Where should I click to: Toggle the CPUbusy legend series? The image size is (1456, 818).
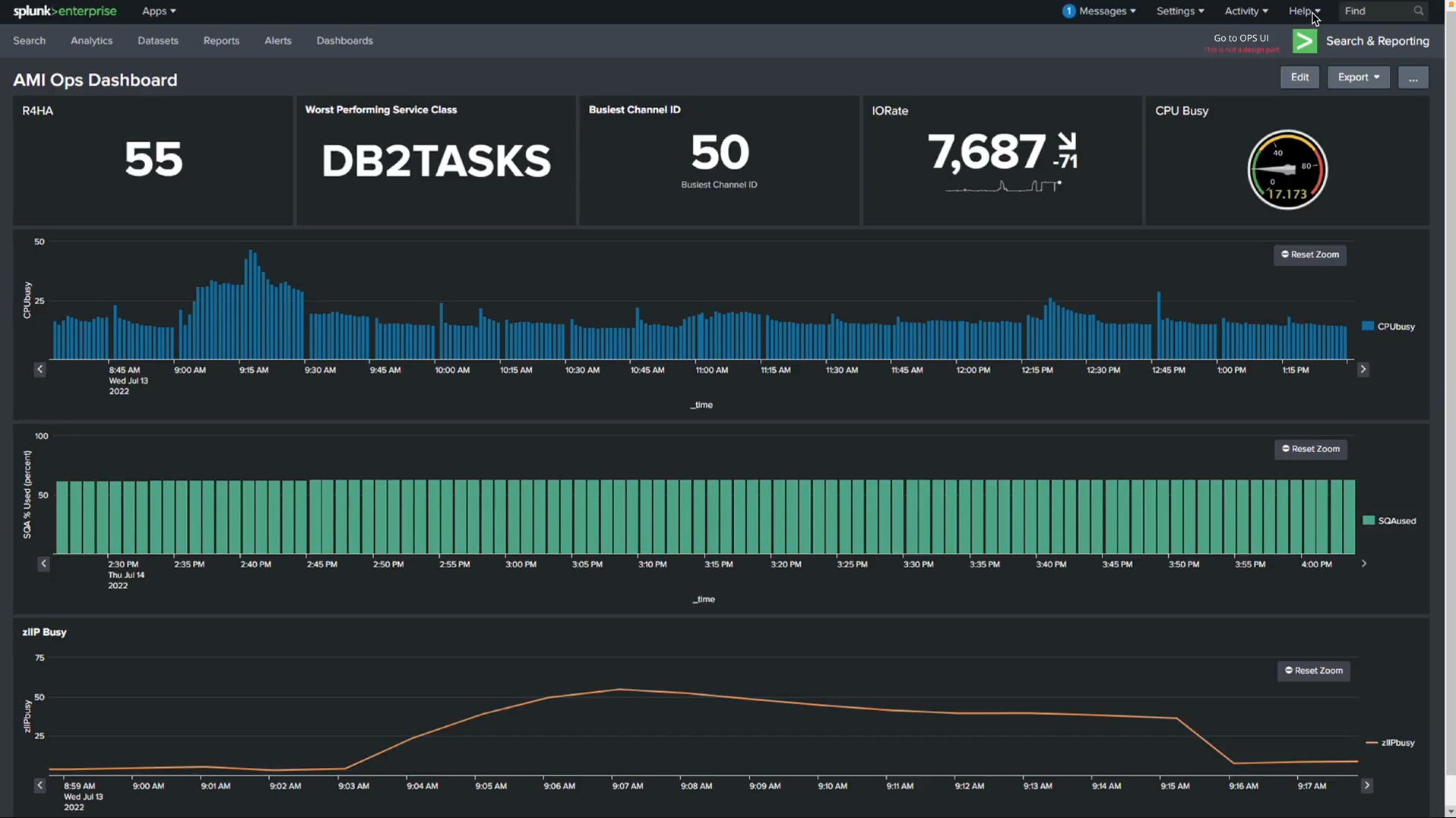tap(1388, 327)
